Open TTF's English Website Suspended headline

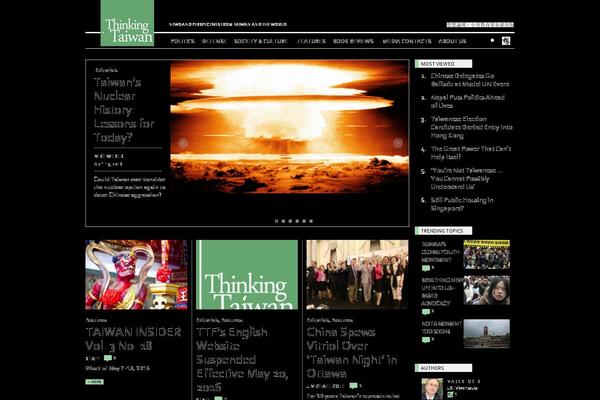(x=242, y=359)
